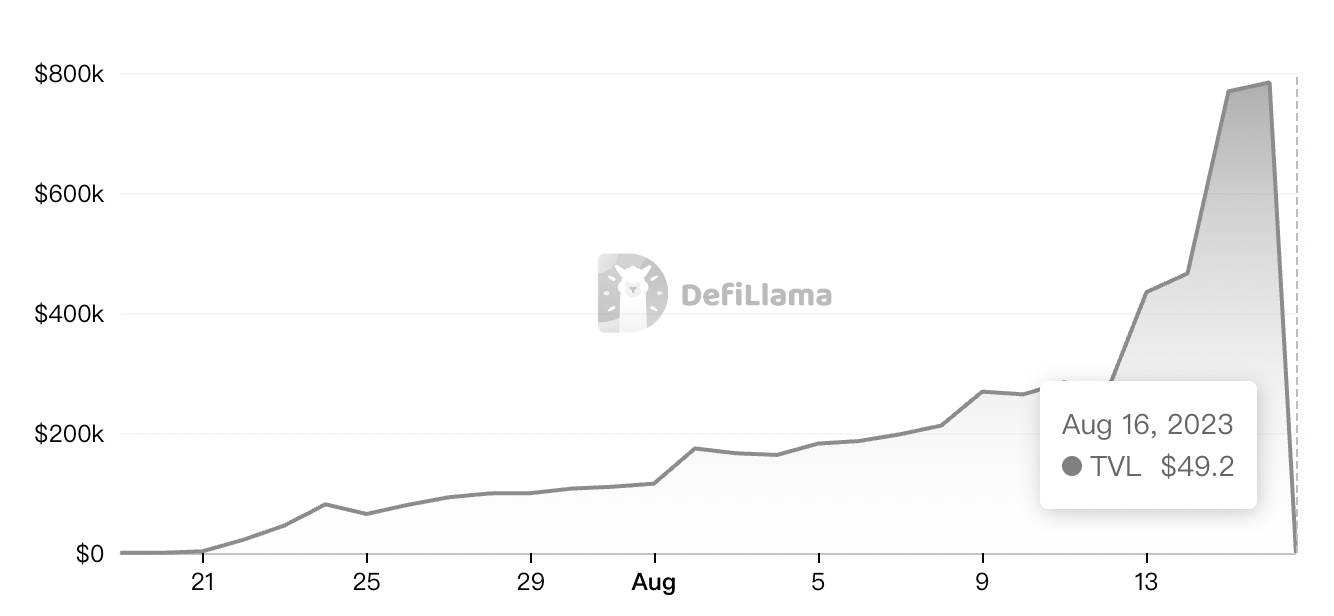Viewport: 1334px width, 616px height.
Task: Click the $400k y-axis label
Action: click(69, 314)
